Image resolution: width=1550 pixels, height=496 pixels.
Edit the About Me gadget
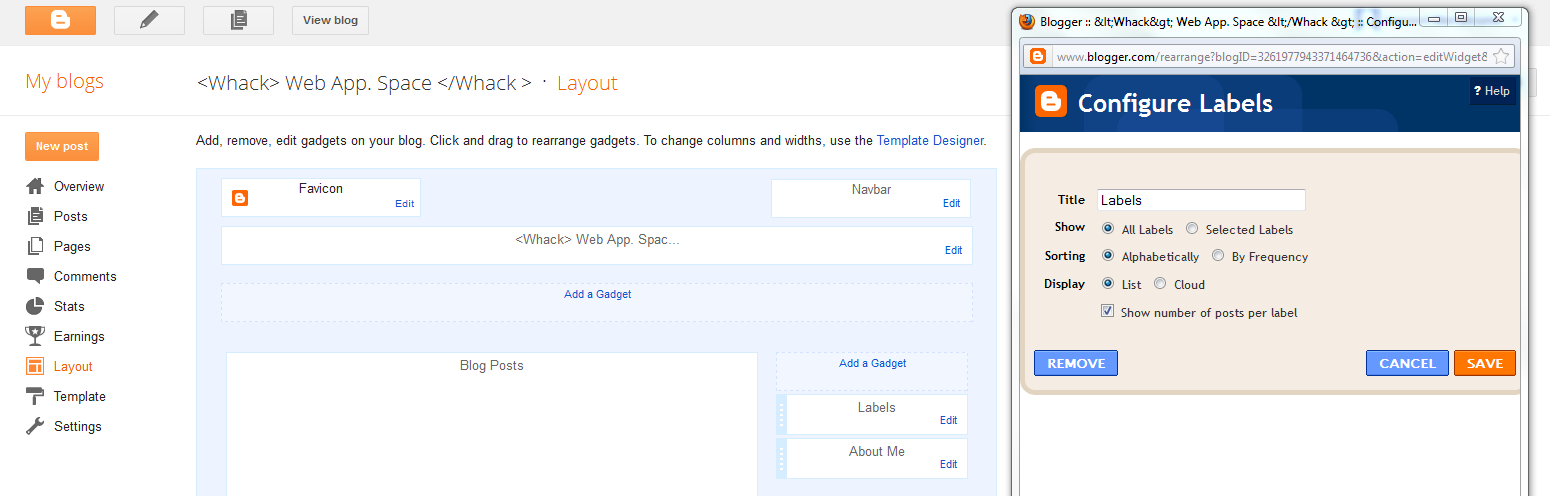tap(948, 465)
